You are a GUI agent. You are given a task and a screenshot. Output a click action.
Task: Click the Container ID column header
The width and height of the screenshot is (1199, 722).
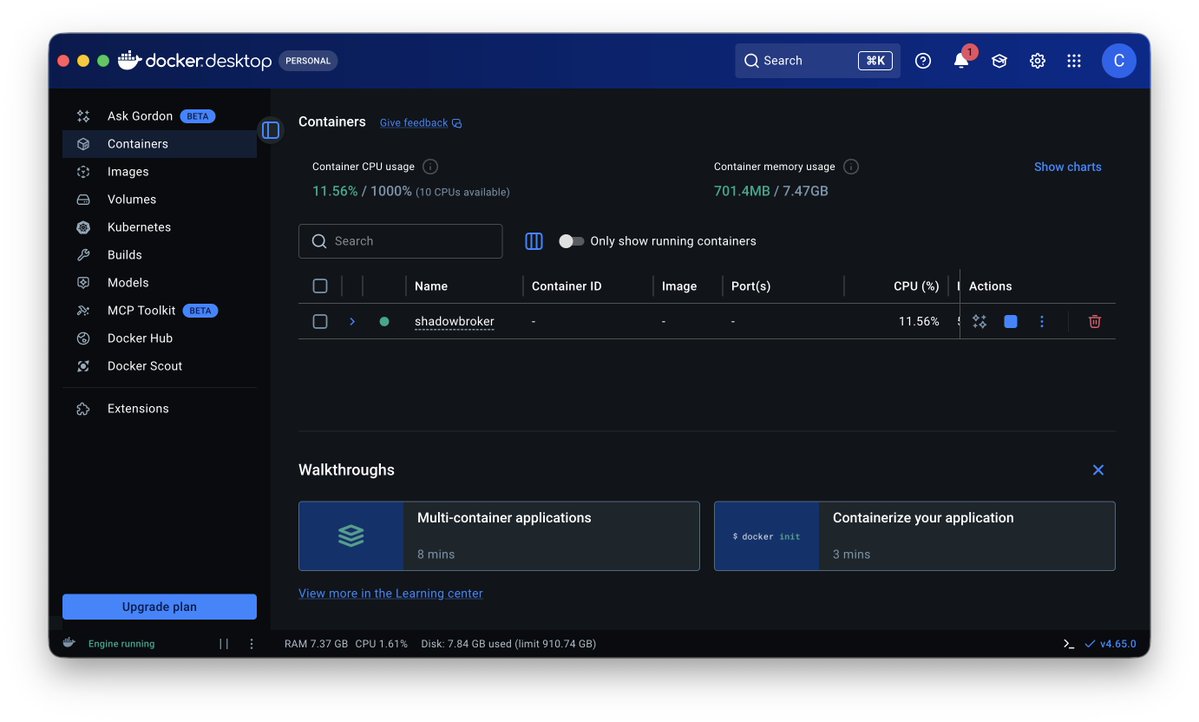point(567,286)
